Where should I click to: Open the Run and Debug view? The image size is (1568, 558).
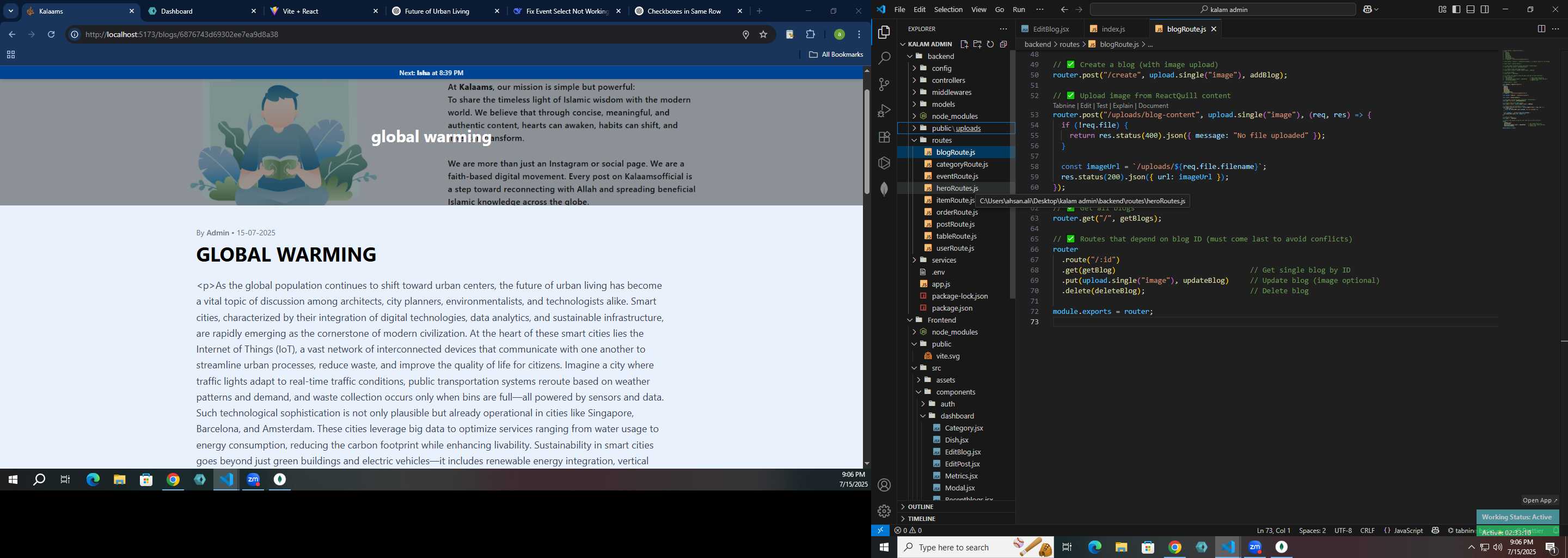click(884, 111)
